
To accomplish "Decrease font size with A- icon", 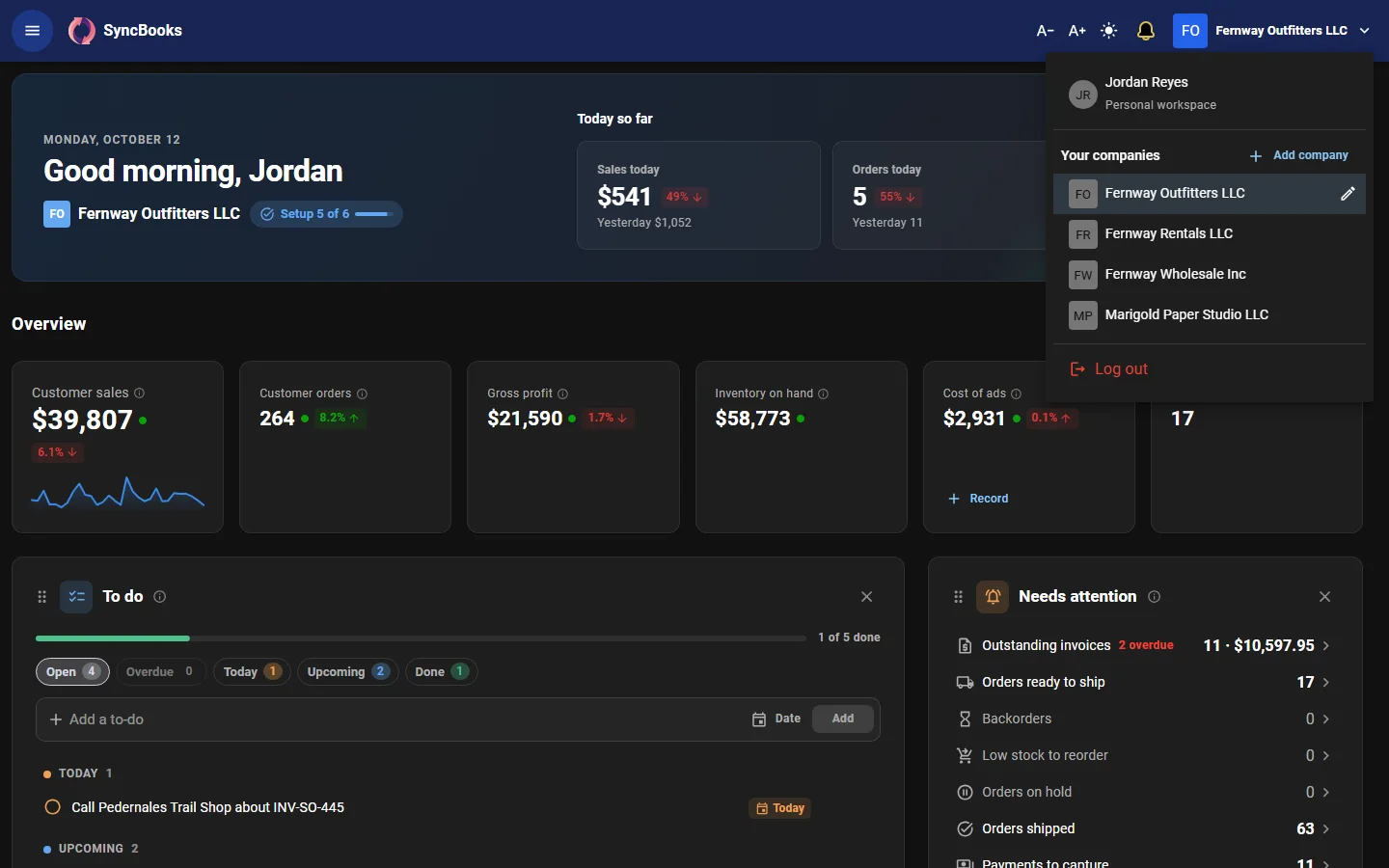I will [1045, 31].
